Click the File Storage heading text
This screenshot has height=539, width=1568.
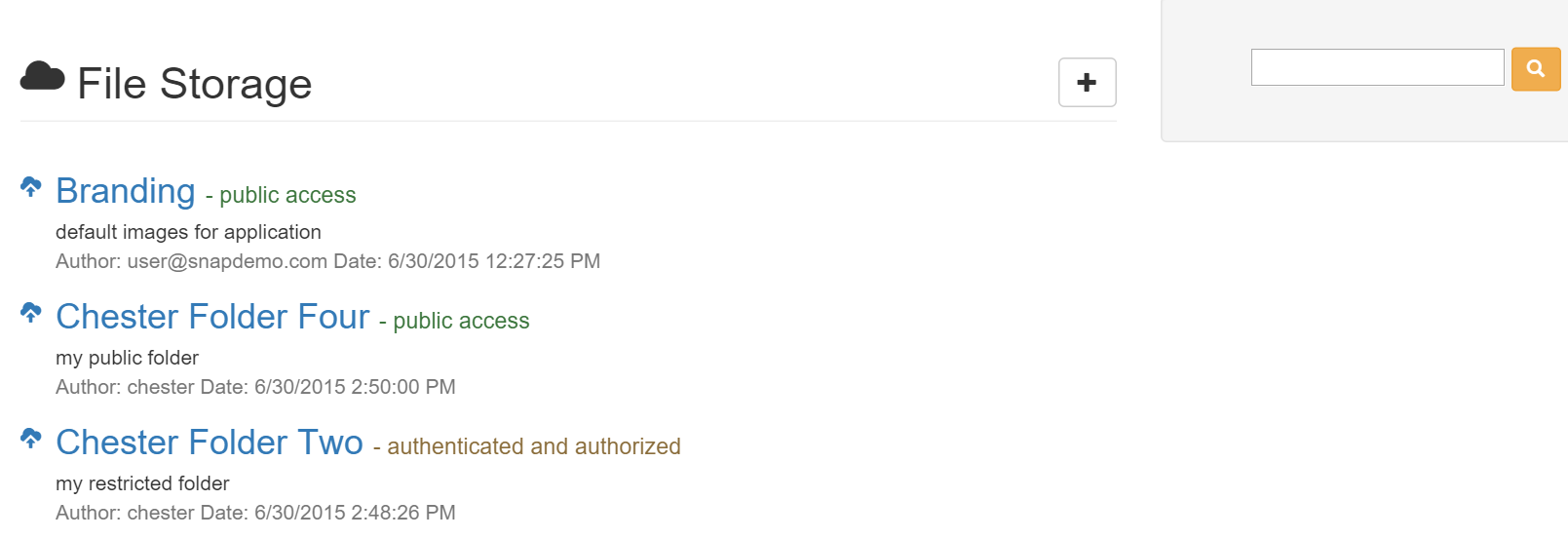(195, 84)
